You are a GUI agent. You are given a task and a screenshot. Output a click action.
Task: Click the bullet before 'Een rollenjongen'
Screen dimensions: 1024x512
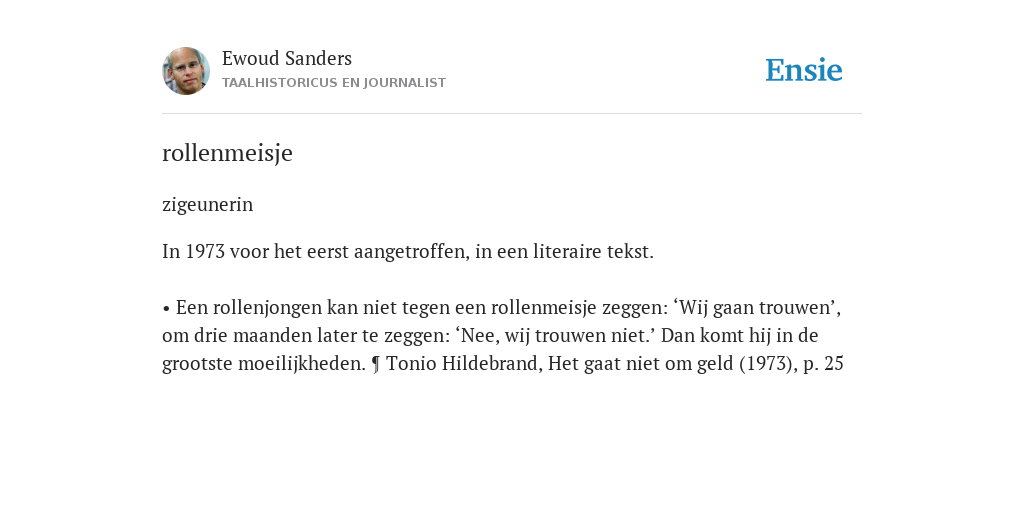167,308
